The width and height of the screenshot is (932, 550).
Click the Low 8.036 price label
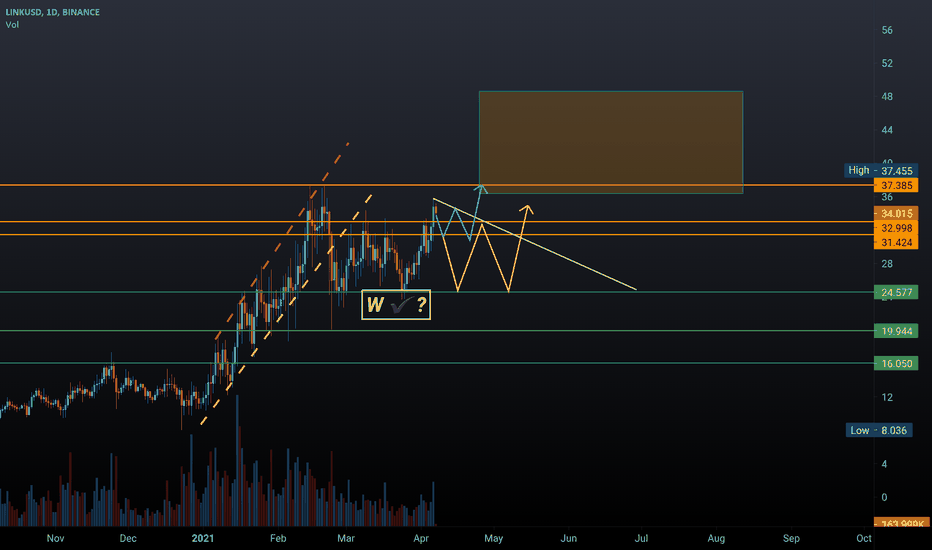pyautogui.click(x=879, y=430)
